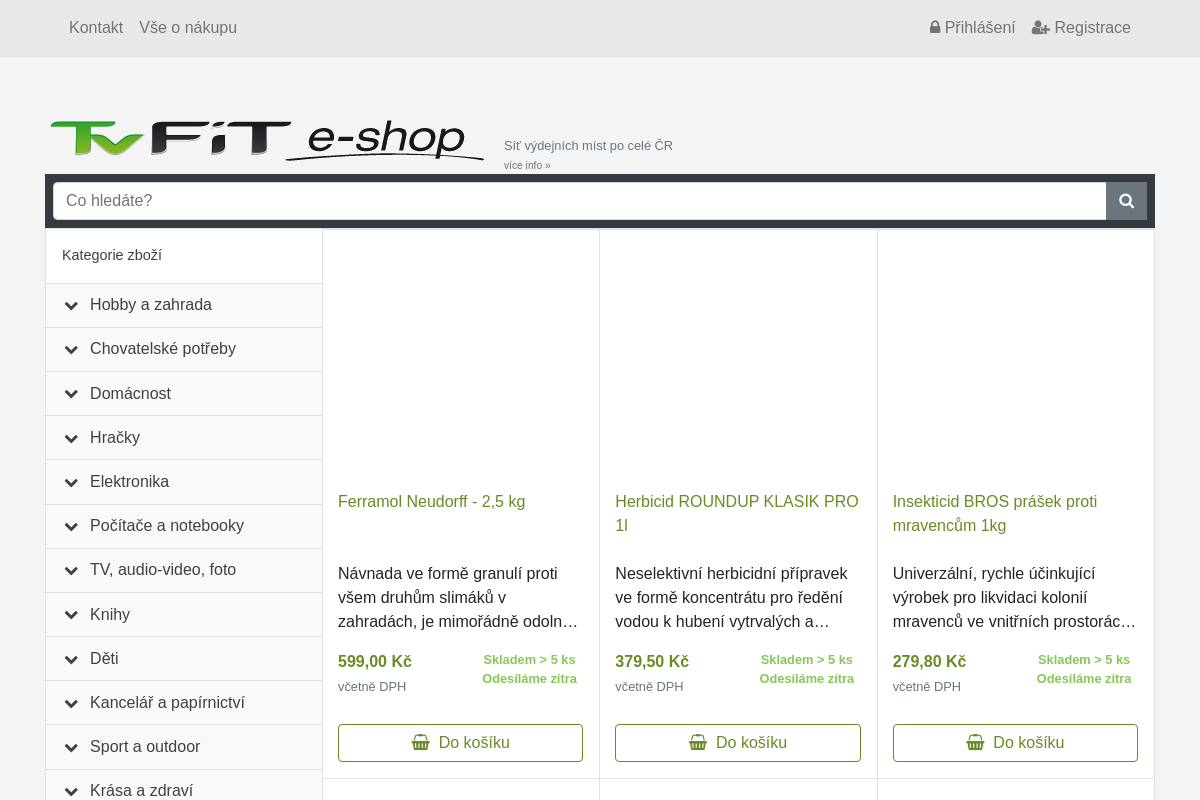Open Insekticid BROS prášek proti mravencům product
The image size is (1200, 800).
pyautogui.click(x=995, y=513)
